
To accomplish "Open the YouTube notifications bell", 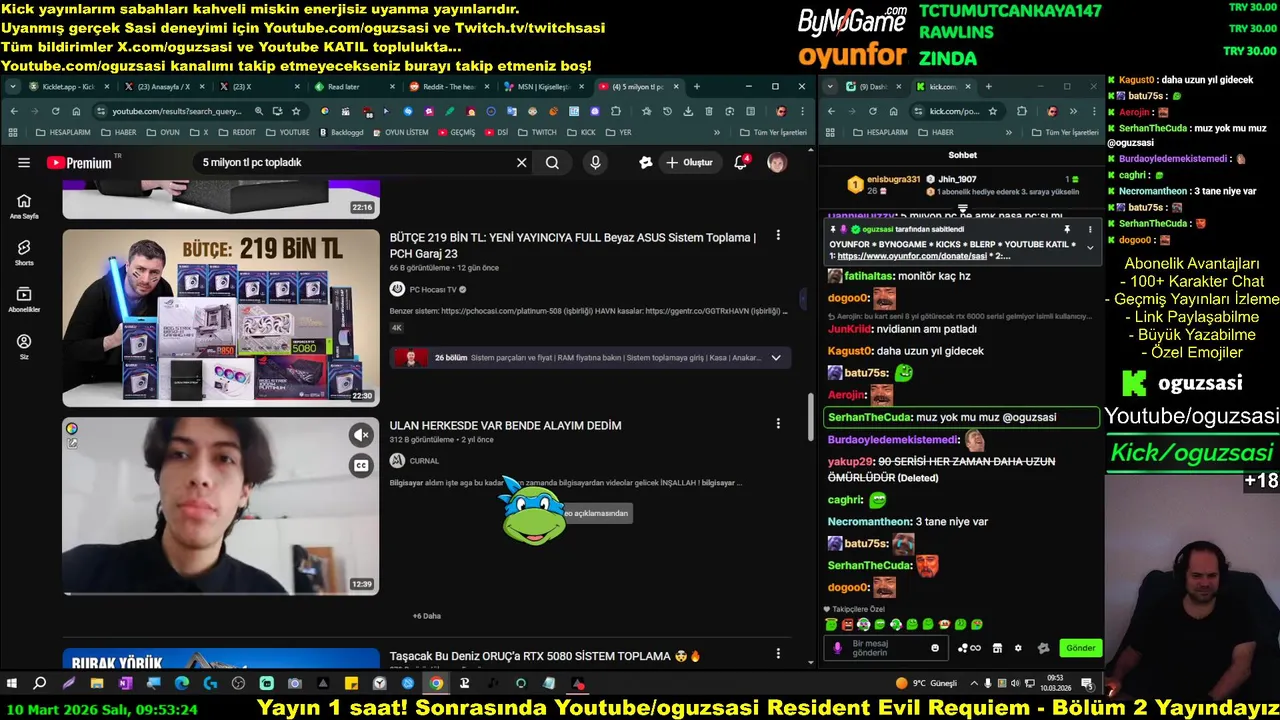I will pyautogui.click(x=741, y=162).
